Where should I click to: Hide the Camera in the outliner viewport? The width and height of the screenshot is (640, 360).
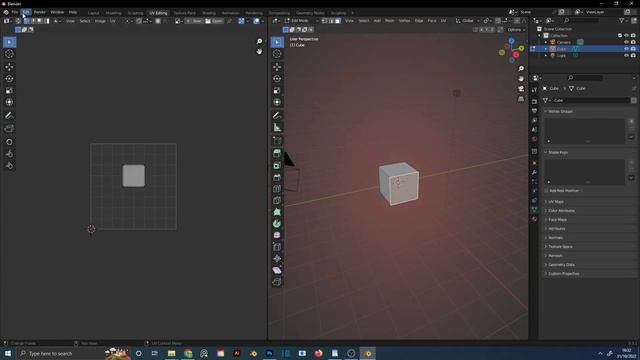click(x=626, y=42)
